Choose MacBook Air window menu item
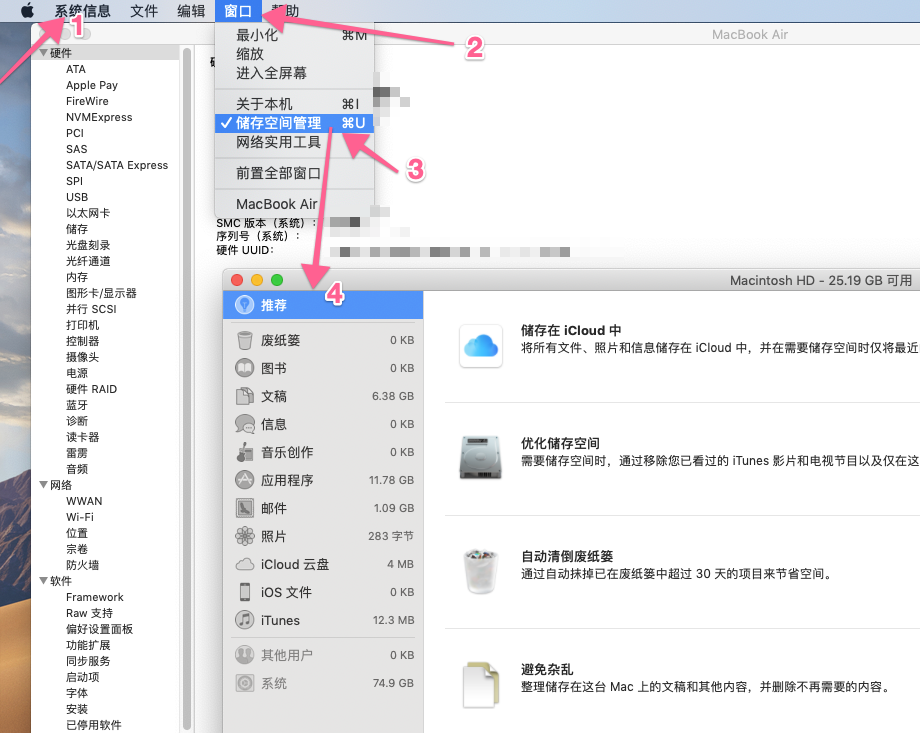920x733 pixels. click(x=295, y=204)
